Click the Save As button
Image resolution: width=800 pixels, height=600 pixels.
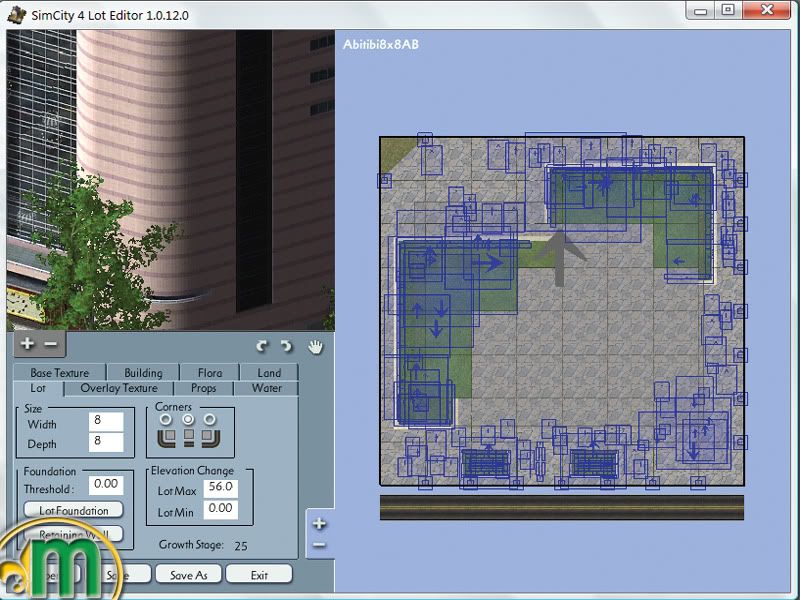[x=188, y=575]
